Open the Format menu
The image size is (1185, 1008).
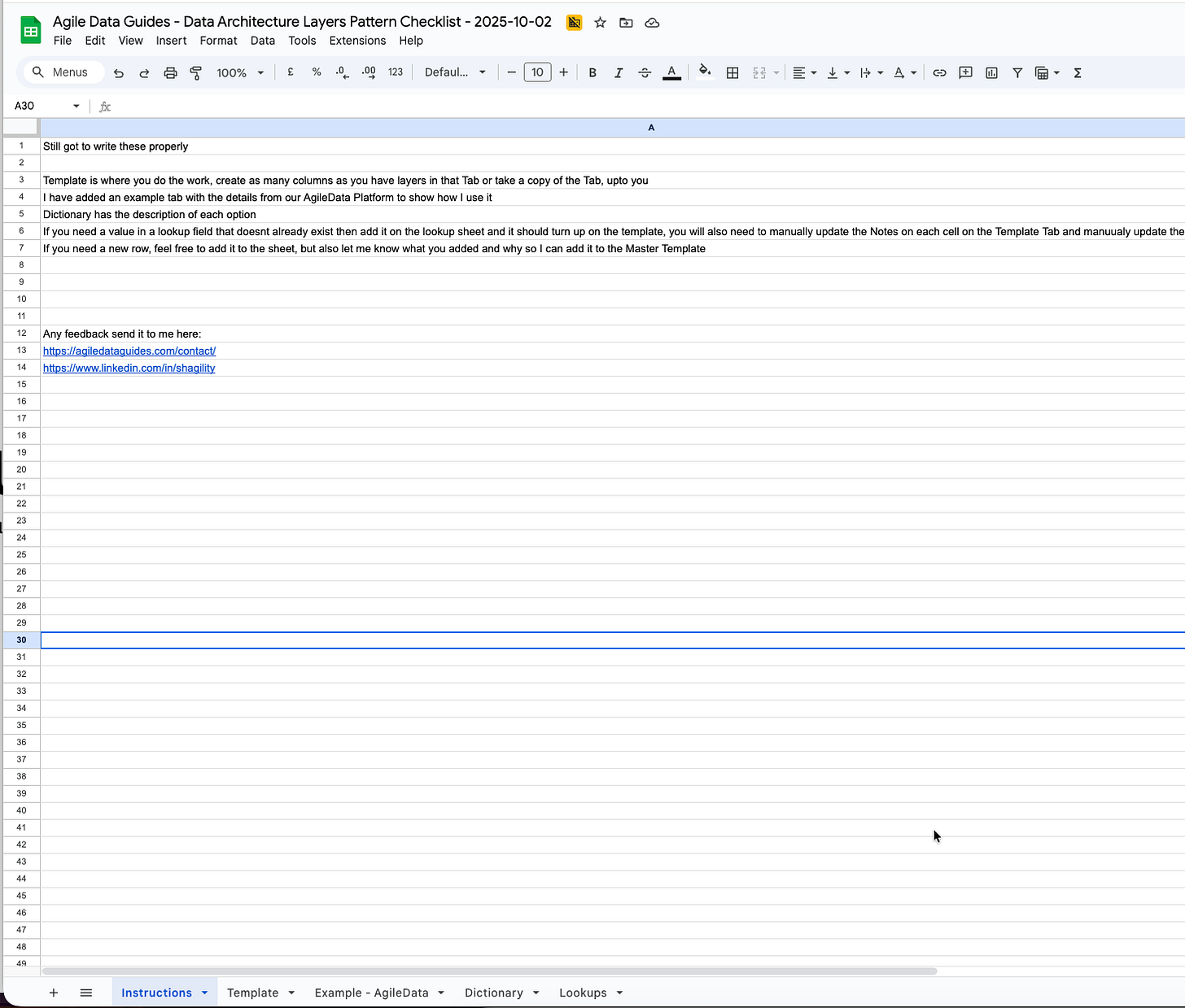point(219,41)
